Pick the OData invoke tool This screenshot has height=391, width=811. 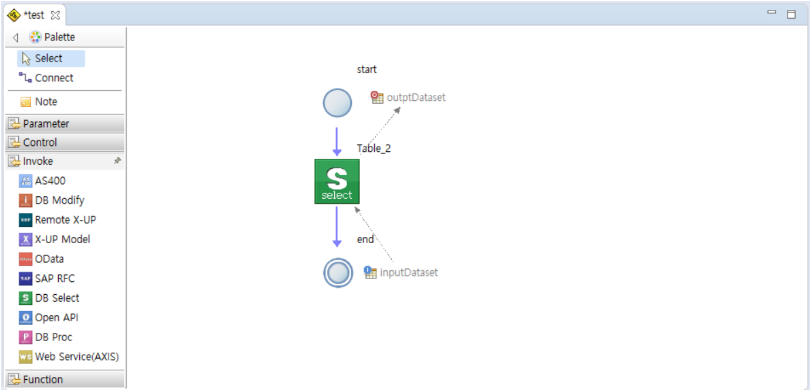coord(41,259)
